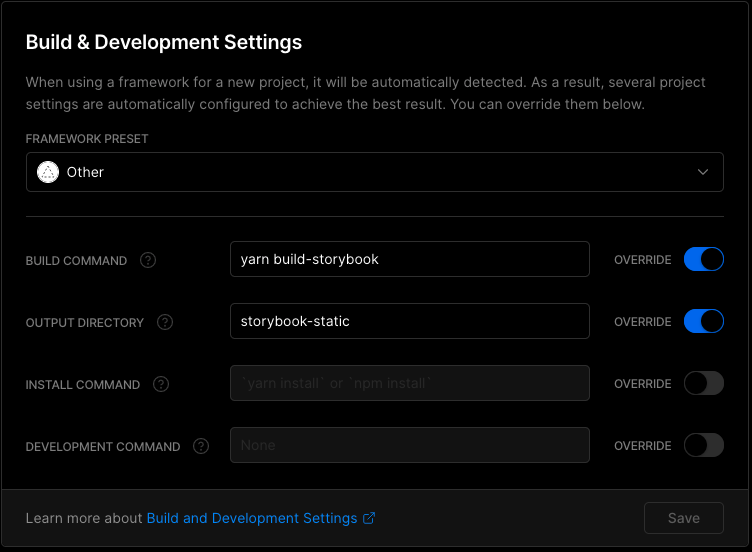
Task: Click the Framework Preset label
Action: (87, 139)
